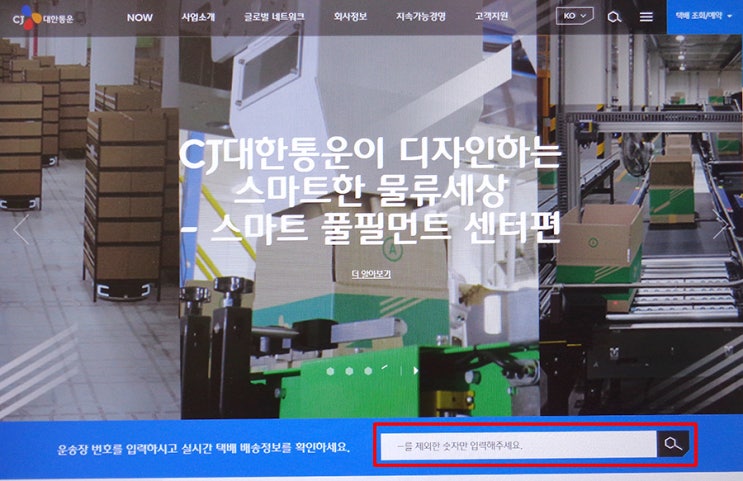Follow the 더 알아보기 link
743x481 pixels.
click(x=371, y=274)
